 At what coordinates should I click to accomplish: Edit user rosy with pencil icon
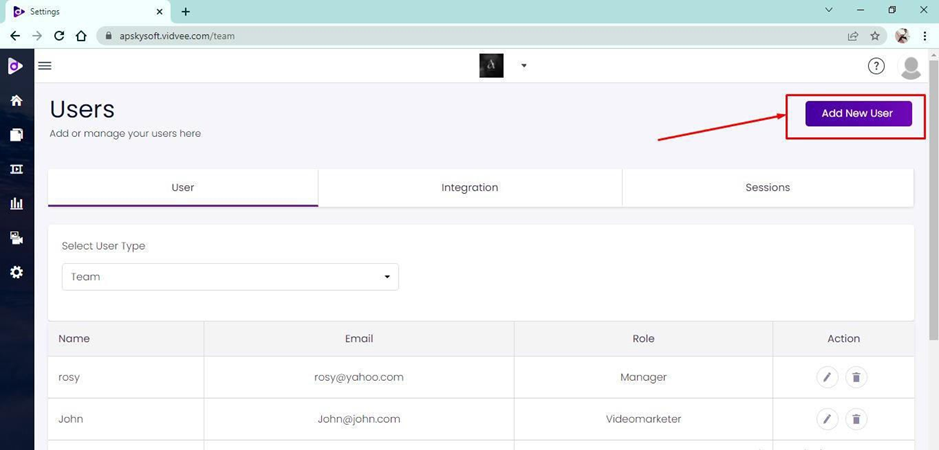click(x=827, y=377)
